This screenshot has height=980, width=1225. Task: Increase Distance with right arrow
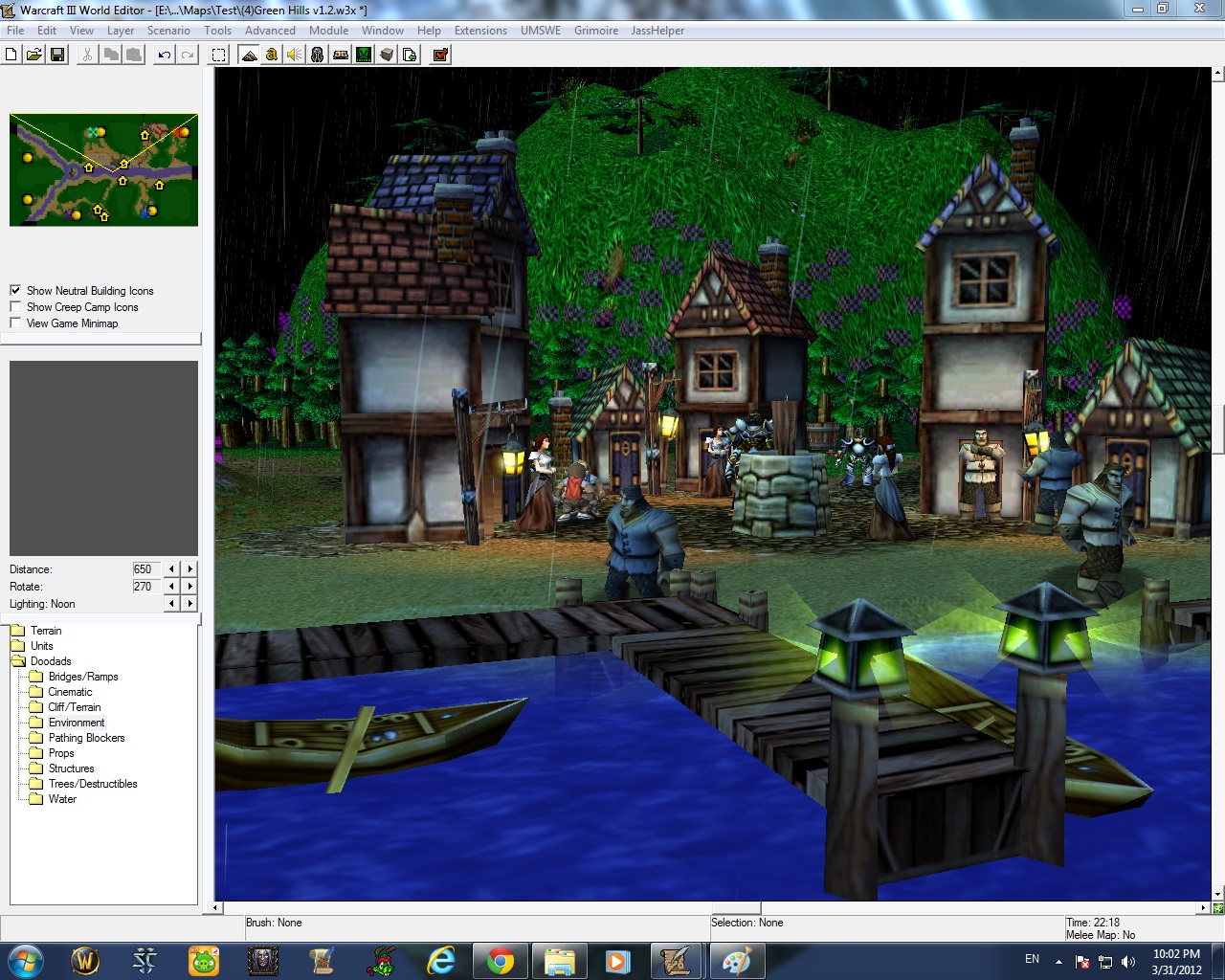tap(189, 568)
